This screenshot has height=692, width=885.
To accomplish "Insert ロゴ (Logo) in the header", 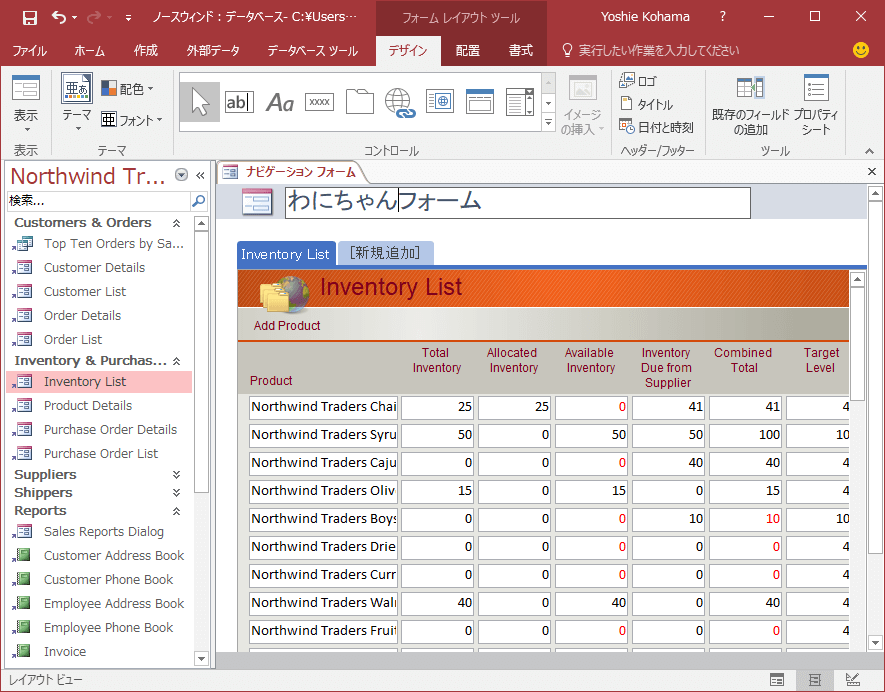I will (638, 81).
